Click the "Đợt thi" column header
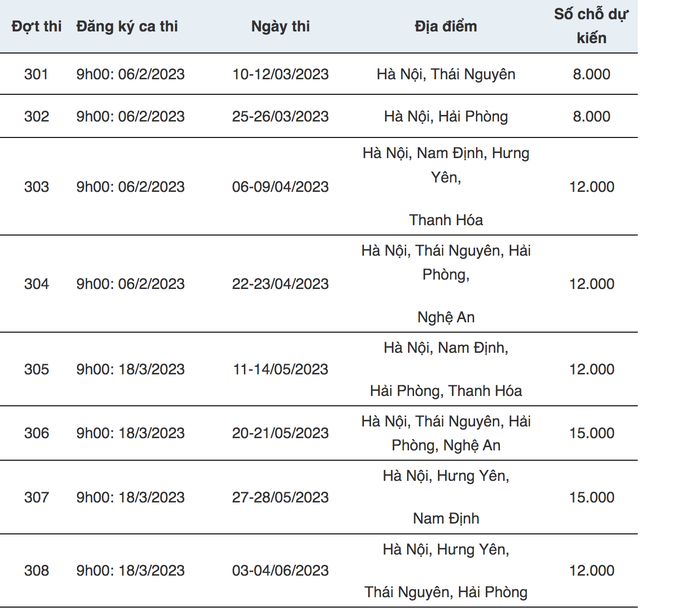The width and height of the screenshot is (680, 608). [36, 27]
